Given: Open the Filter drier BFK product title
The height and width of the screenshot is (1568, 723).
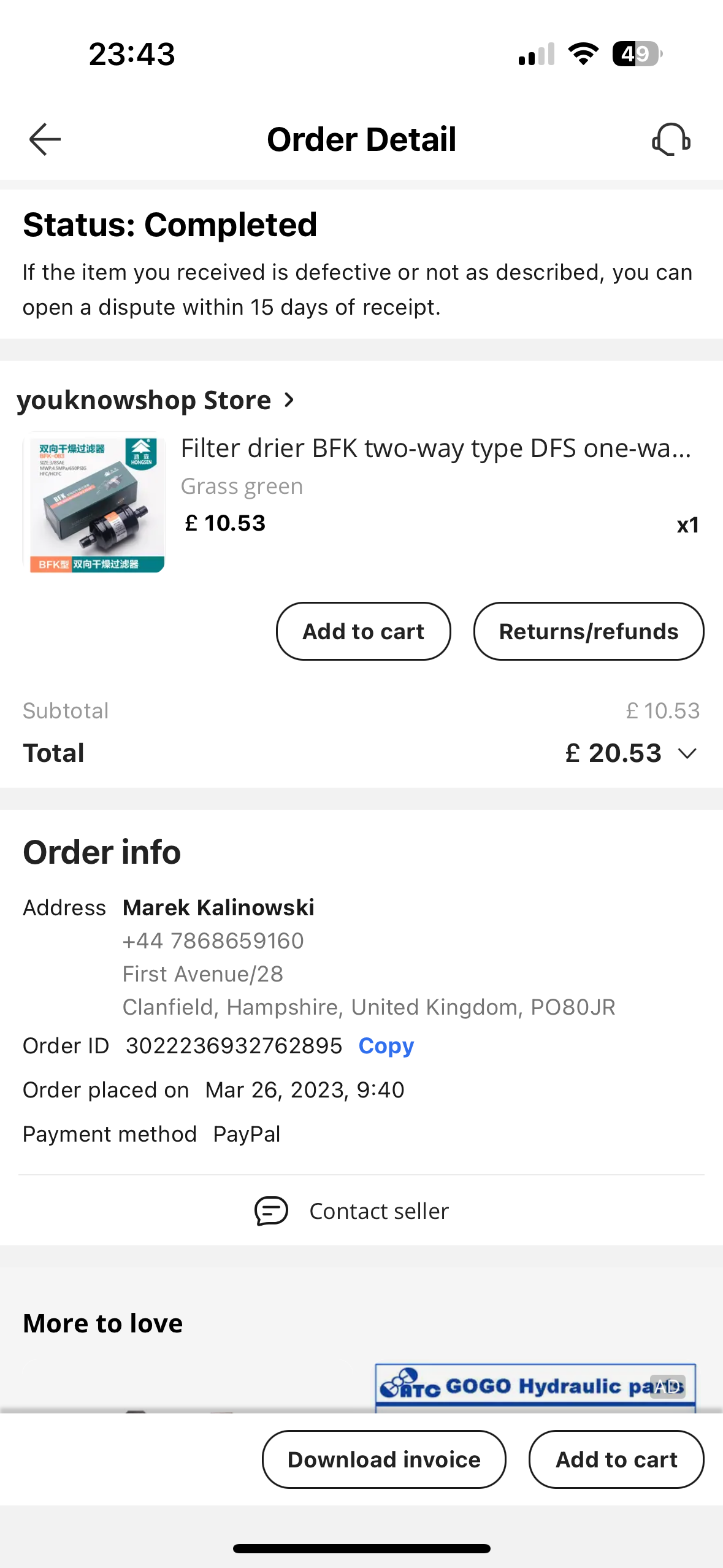Looking at the screenshot, I should [x=435, y=448].
